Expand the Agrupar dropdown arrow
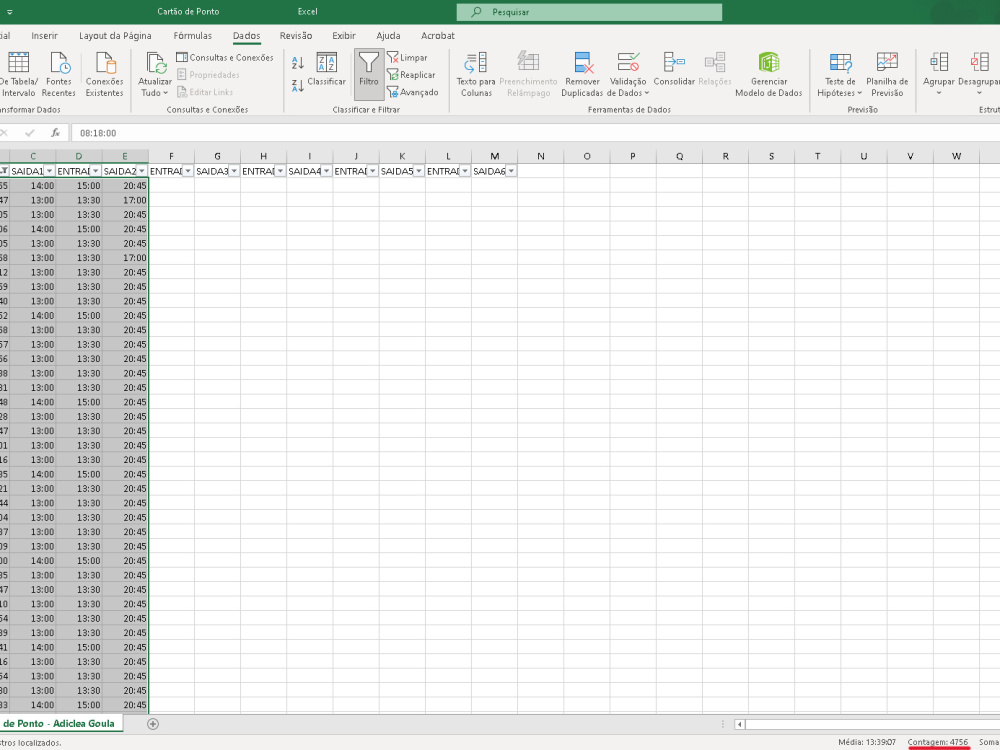1000x750 pixels. (939, 93)
